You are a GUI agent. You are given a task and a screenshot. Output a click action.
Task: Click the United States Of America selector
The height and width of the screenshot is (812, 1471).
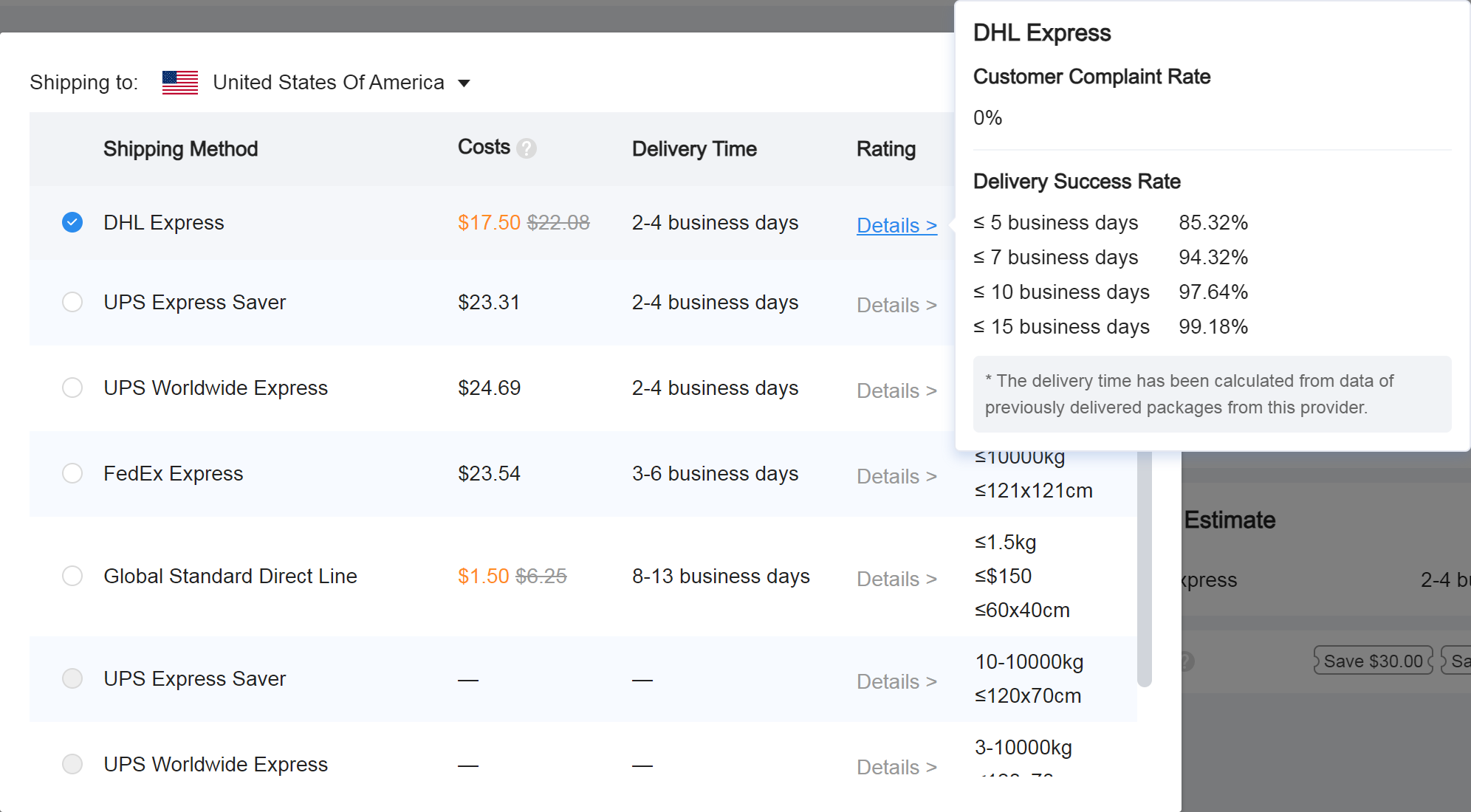coord(328,83)
